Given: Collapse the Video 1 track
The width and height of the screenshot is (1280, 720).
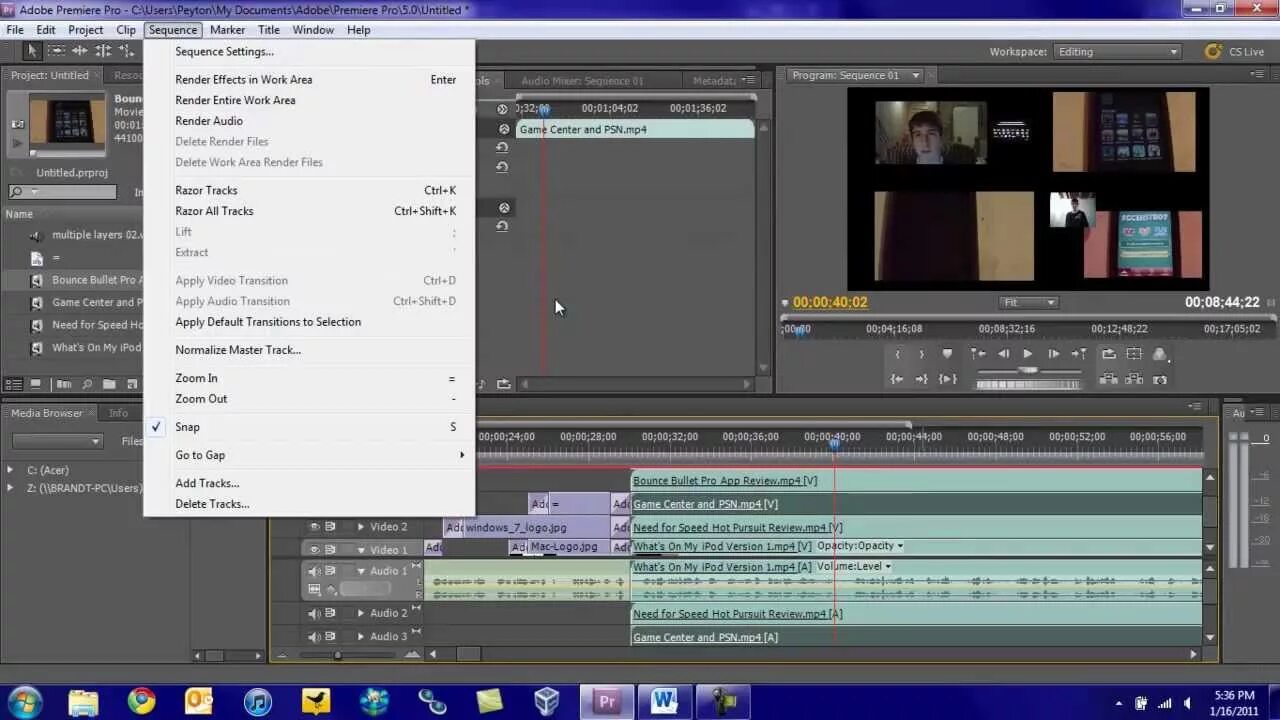Looking at the screenshot, I should coord(361,550).
